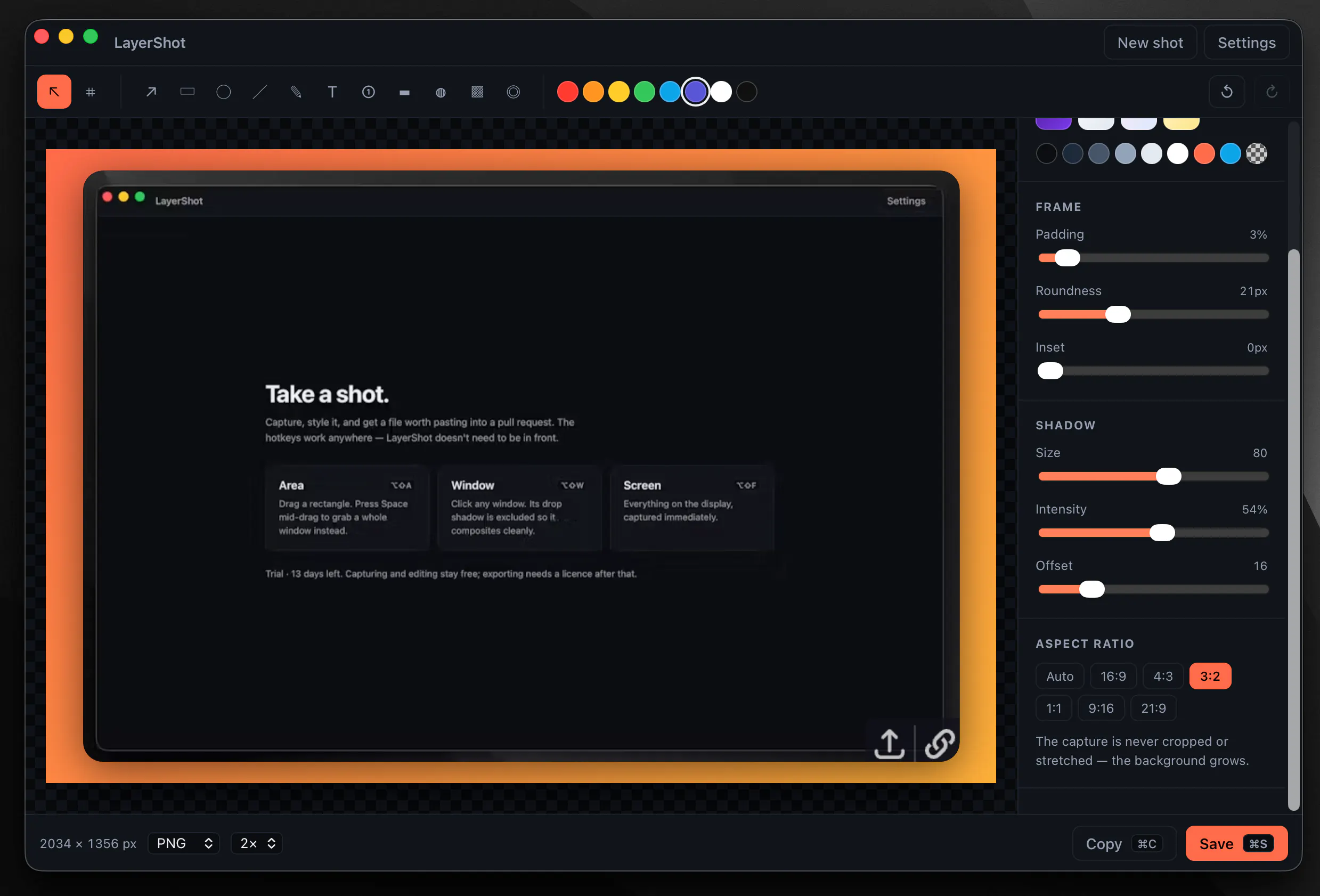Adjust the shadow Offset slider
The height and width of the screenshot is (896, 1320).
(1154, 589)
